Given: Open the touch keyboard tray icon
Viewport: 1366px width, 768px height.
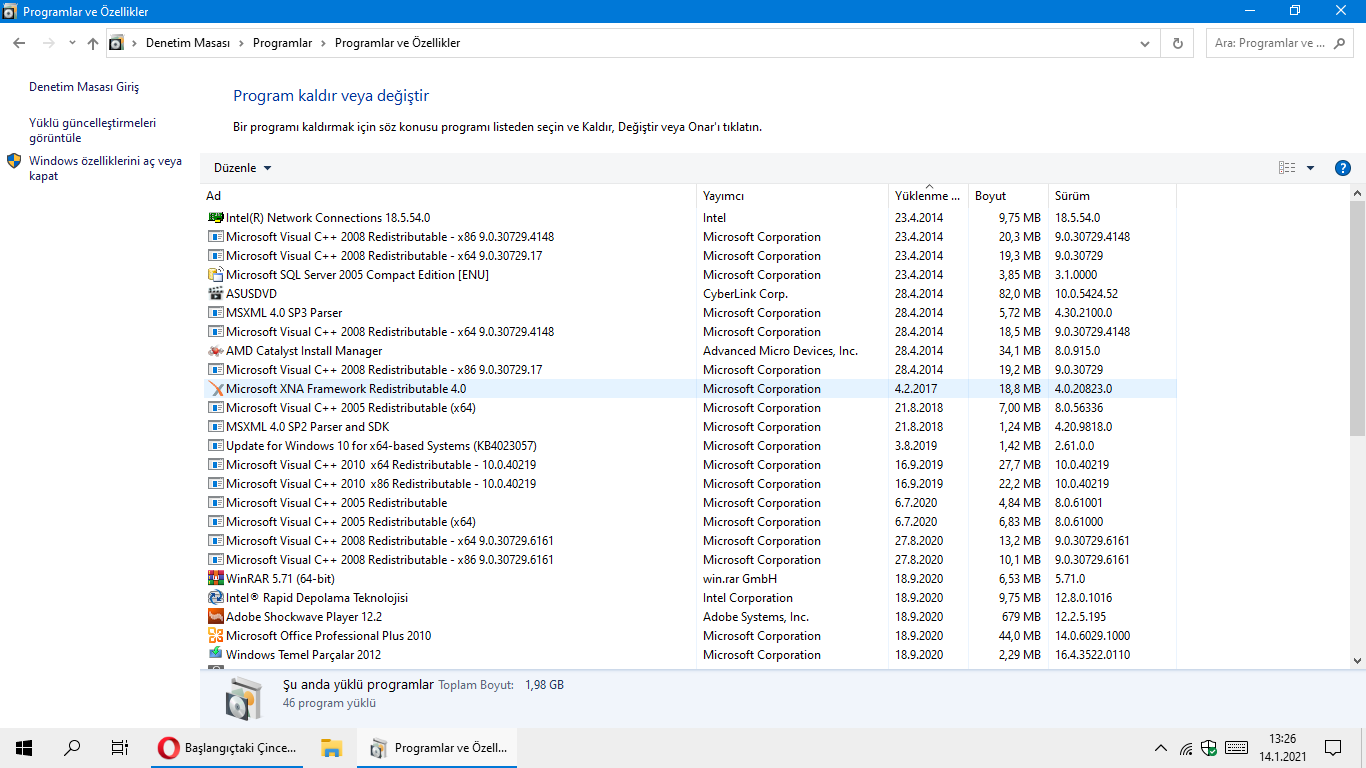Looking at the screenshot, I should pyautogui.click(x=1236, y=747).
